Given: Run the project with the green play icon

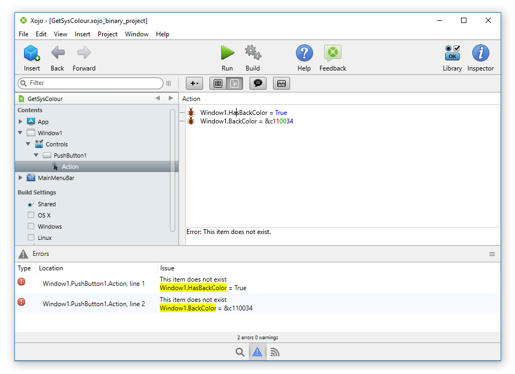Looking at the screenshot, I should point(227,53).
